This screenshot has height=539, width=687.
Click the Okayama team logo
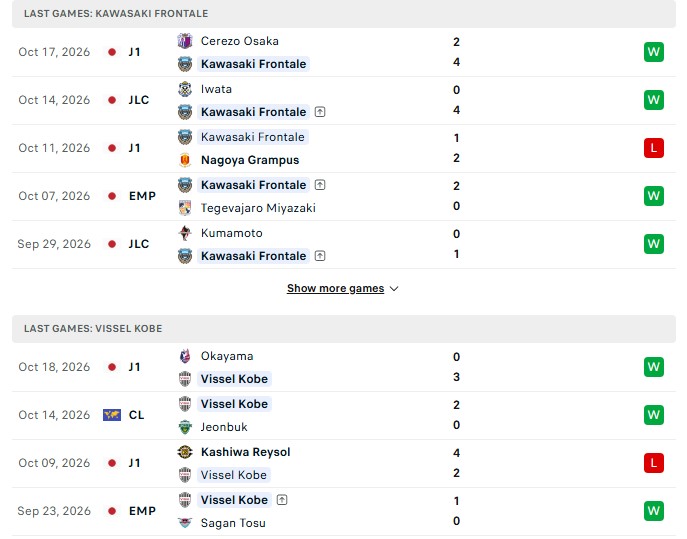click(x=185, y=356)
